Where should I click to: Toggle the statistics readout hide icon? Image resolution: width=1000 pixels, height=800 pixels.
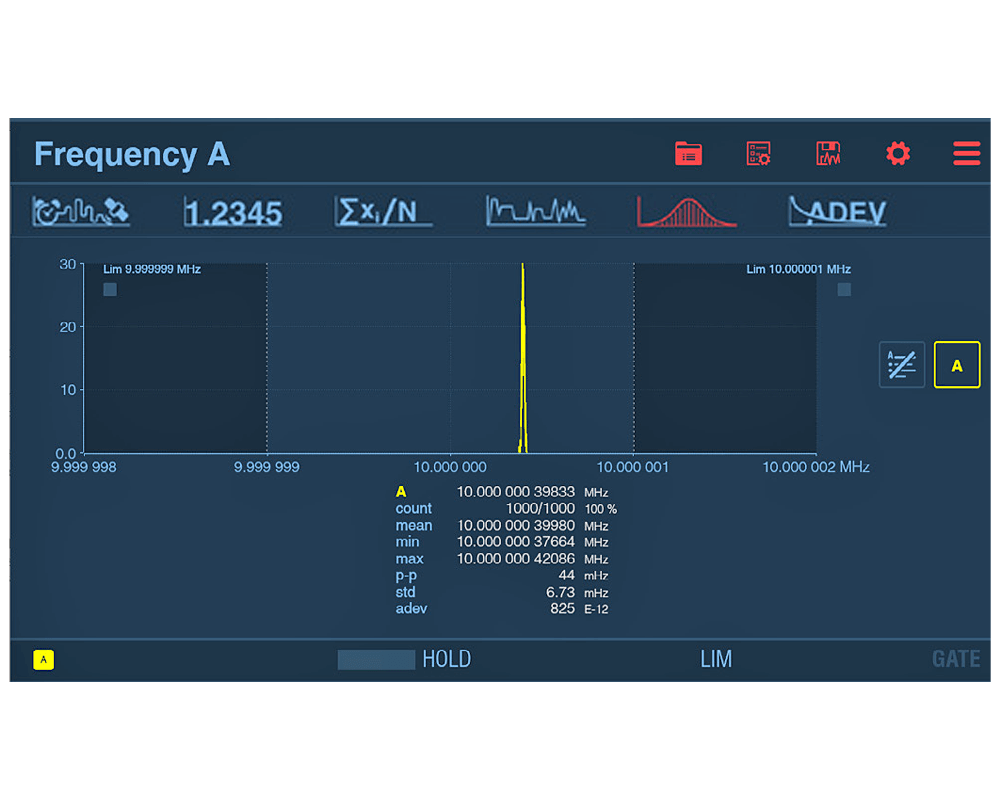coord(901,364)
